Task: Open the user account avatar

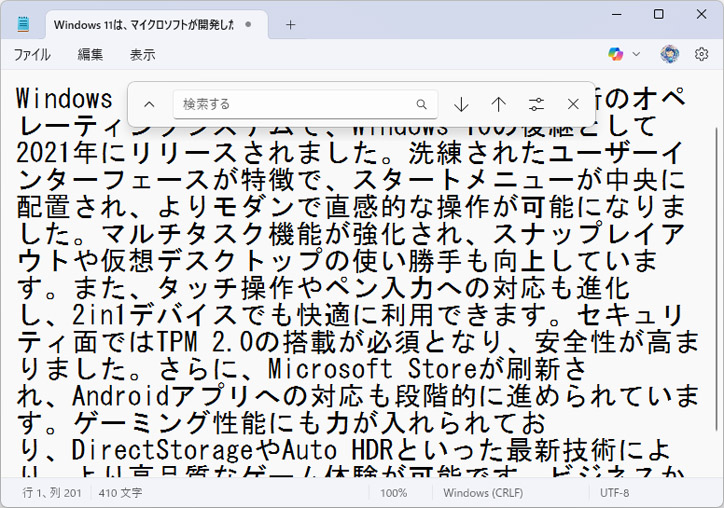Action: (x=670, y=54)
